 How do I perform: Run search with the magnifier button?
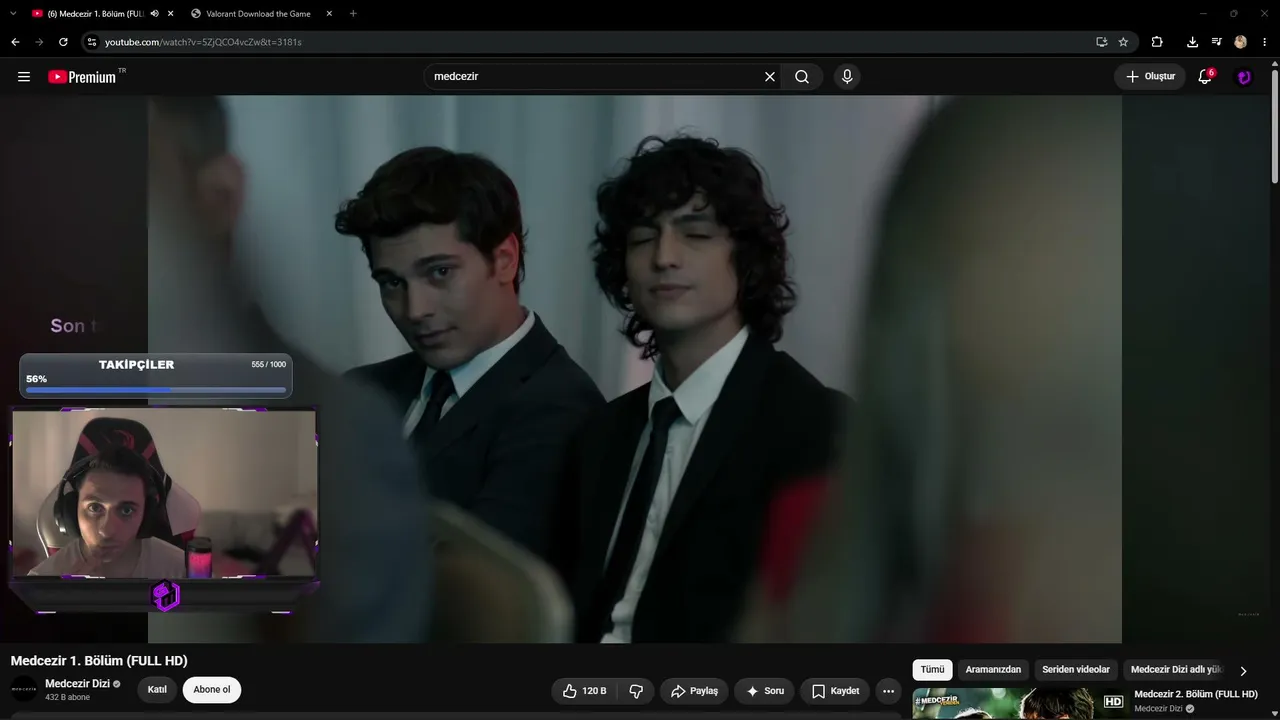coord(802,77)
